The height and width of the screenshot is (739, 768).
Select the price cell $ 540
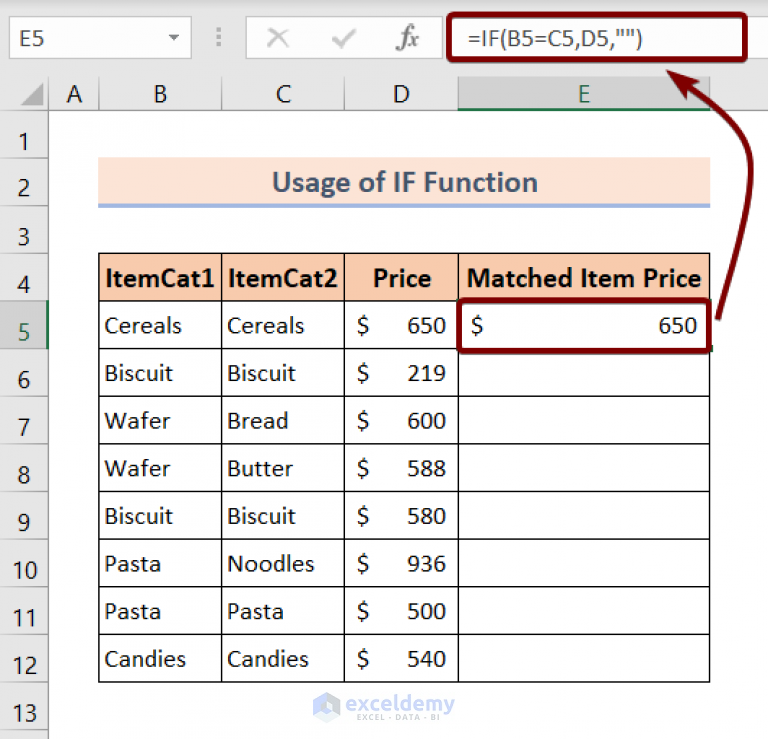pyautogui.click(x=402, y=659)
